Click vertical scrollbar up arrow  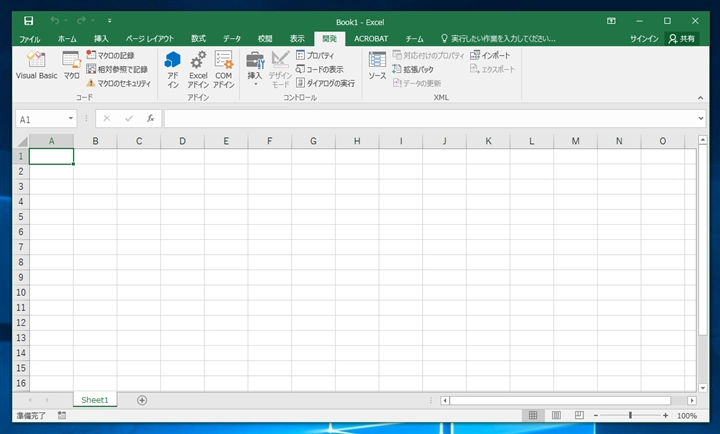point(703,140)
